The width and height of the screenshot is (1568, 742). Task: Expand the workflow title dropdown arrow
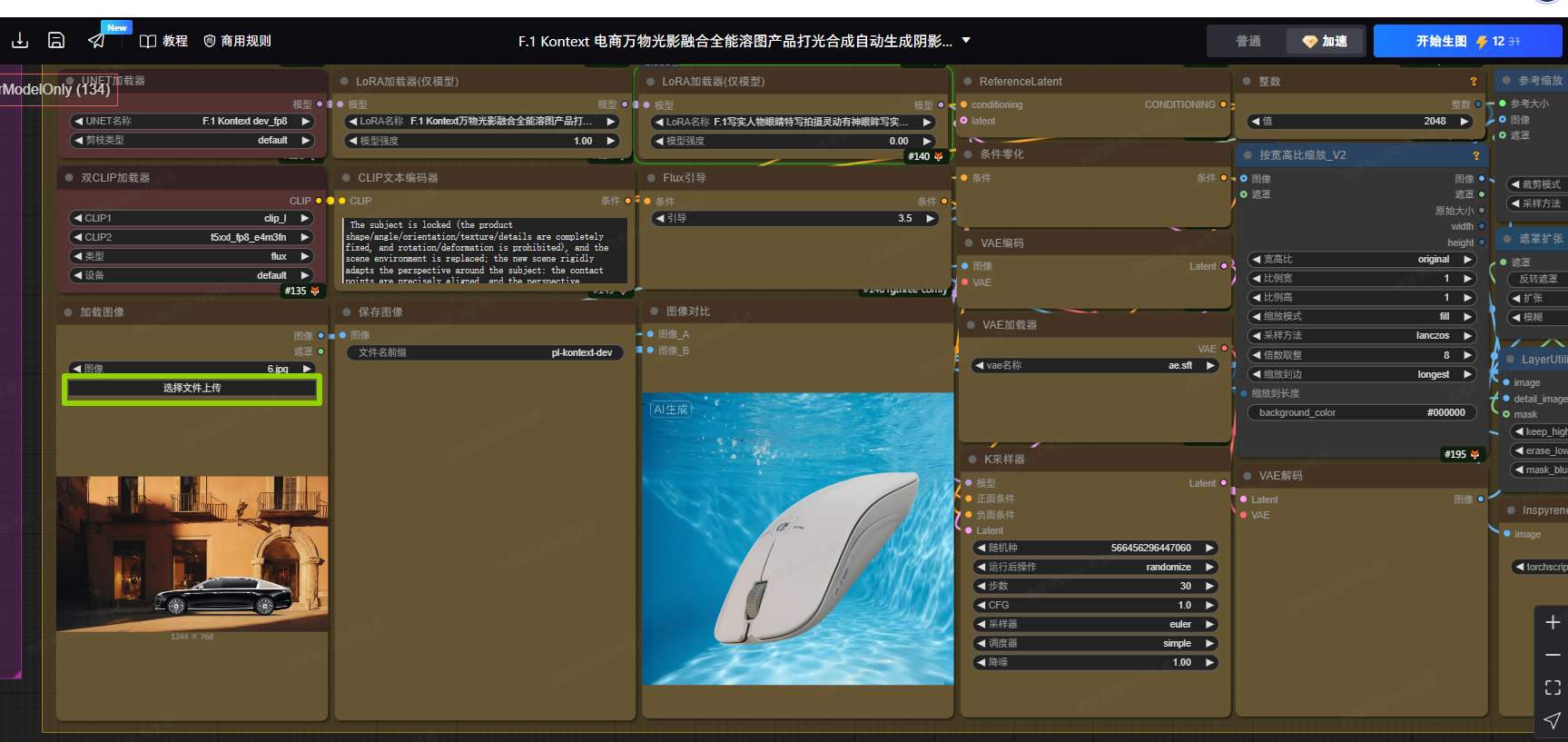966,41
